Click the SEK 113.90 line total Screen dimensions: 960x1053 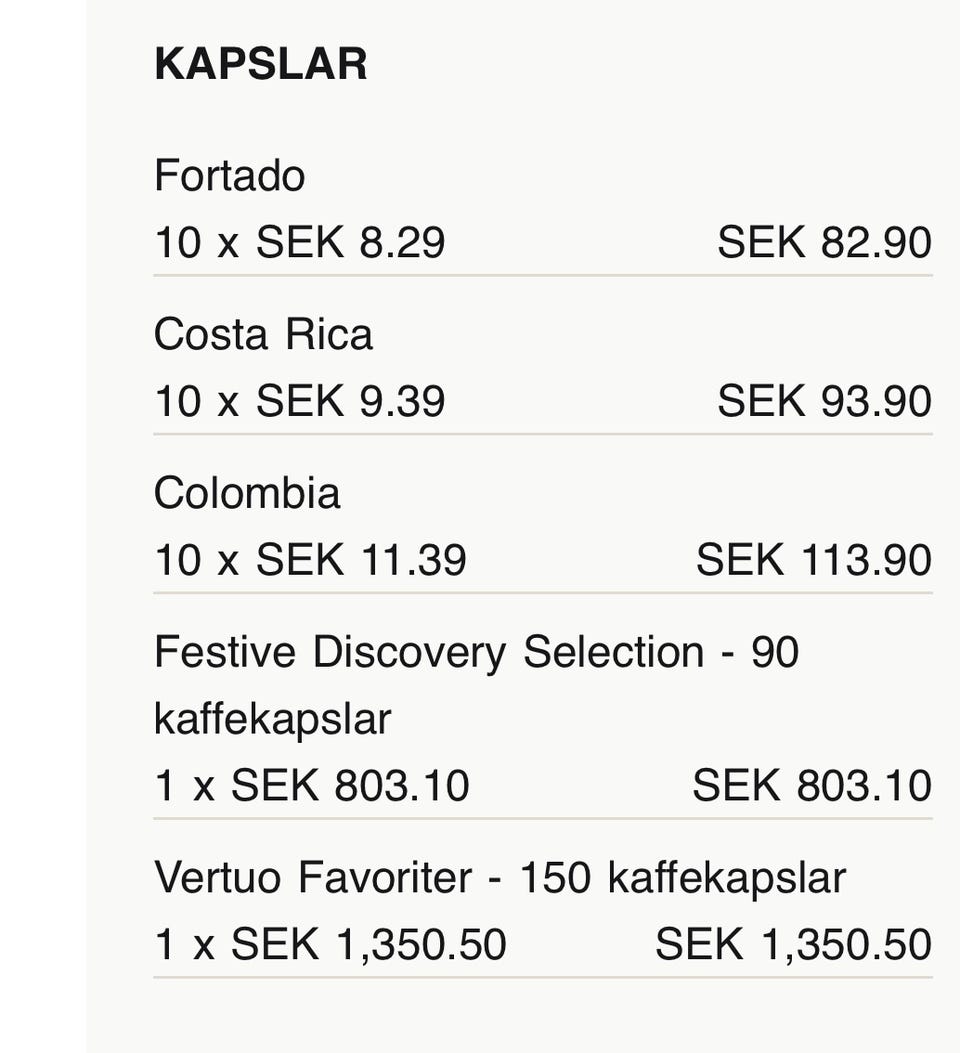coord(813,560)
